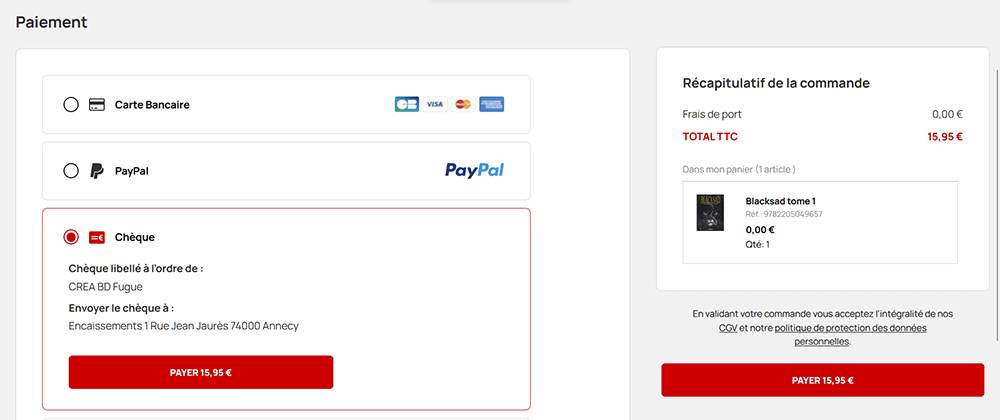Click the selected Chèque radio button

point(71,237)
